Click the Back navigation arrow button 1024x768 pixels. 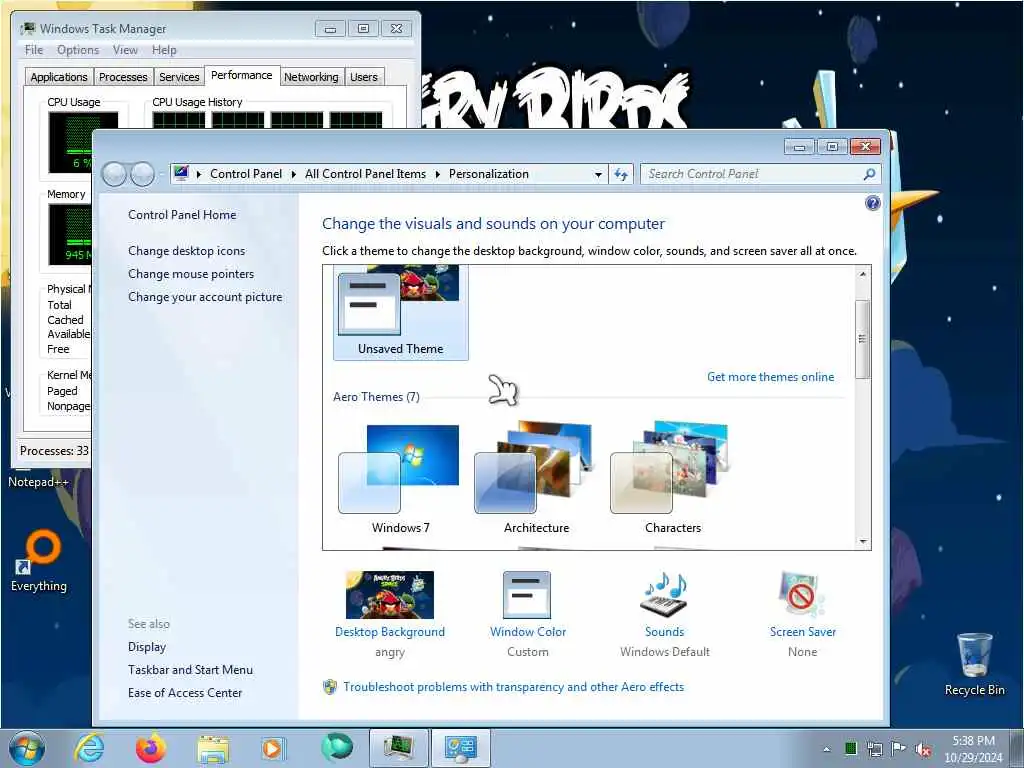[114, 174]
